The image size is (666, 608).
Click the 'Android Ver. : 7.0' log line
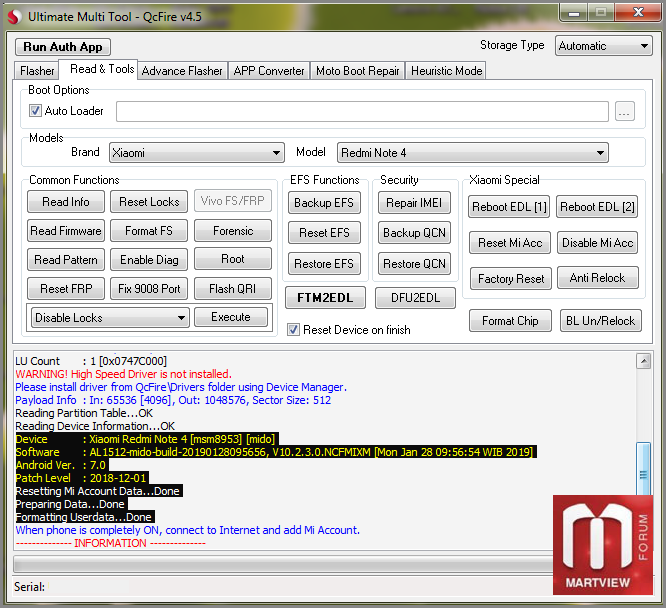click(x=61, y=465)
